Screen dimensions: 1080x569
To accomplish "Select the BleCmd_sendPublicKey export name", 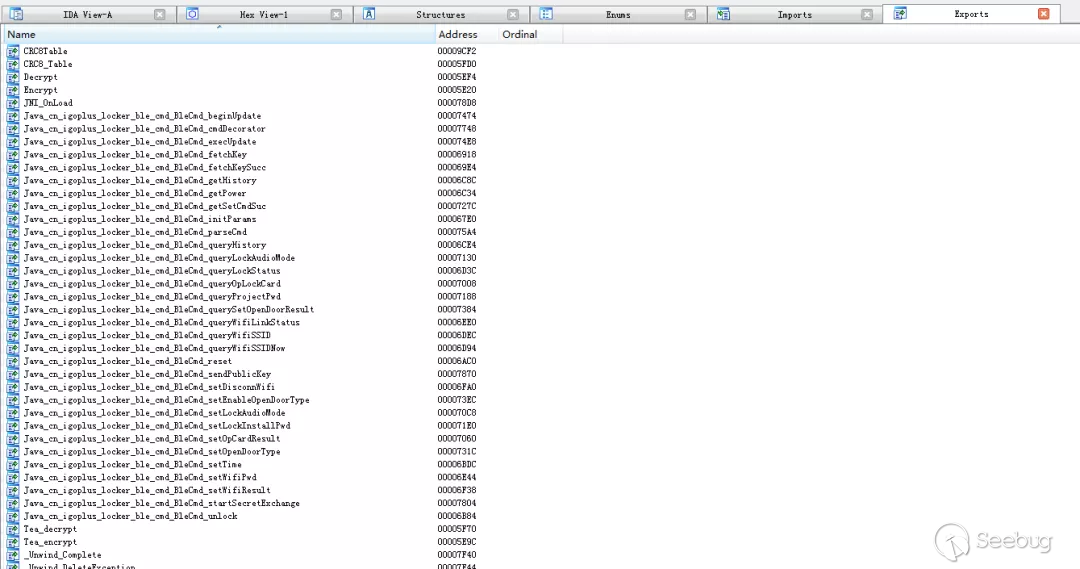I will [x=147, y=374].
